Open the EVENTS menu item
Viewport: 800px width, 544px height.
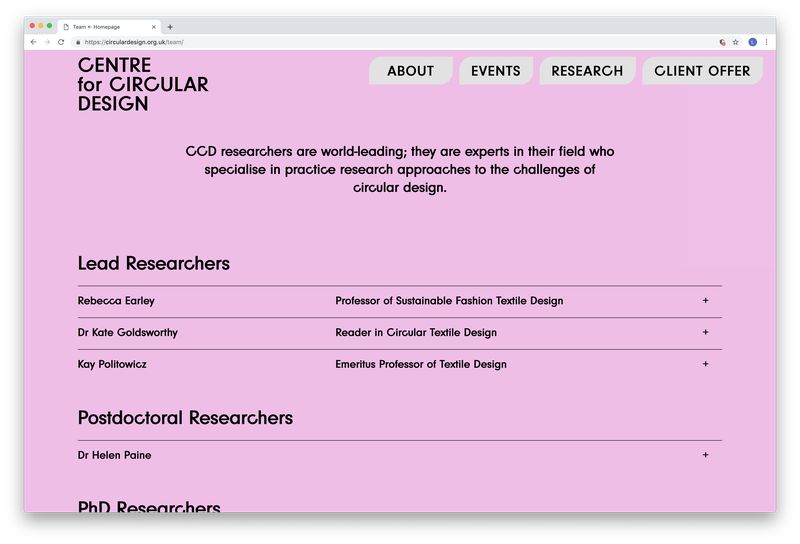pos(496,71)
